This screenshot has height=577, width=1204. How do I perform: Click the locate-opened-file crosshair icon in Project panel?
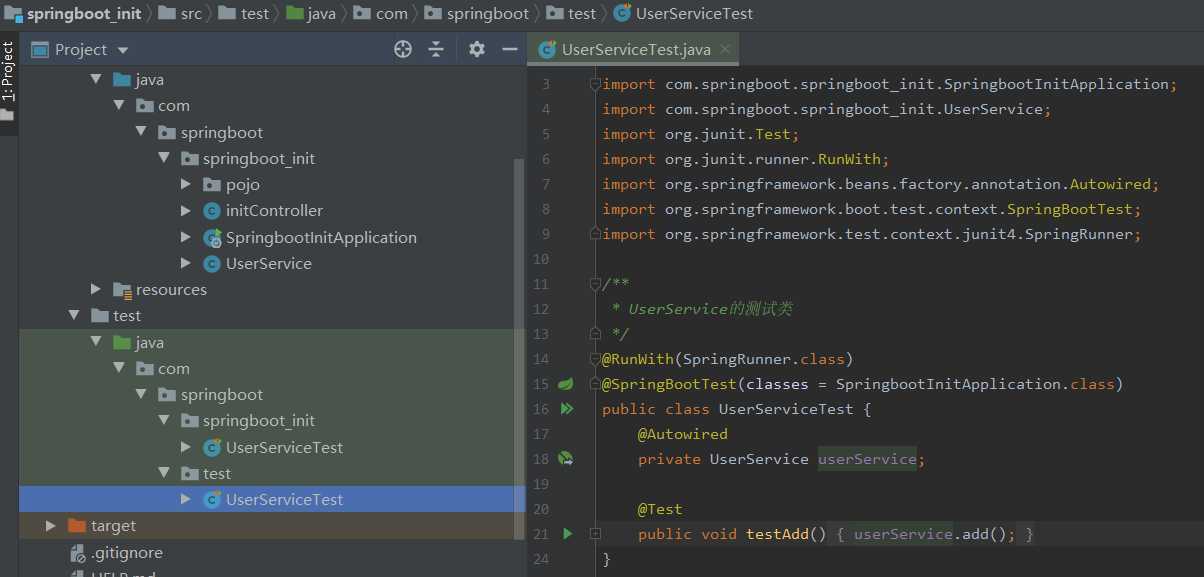[403, 49]
